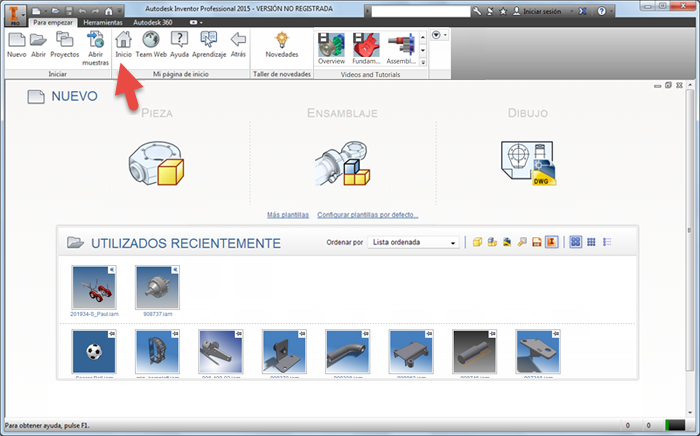Open recent file 201934-S_Paul.iam
Image resolution: width=700 pixels, height=436 pixels.
tap(94, 287)
